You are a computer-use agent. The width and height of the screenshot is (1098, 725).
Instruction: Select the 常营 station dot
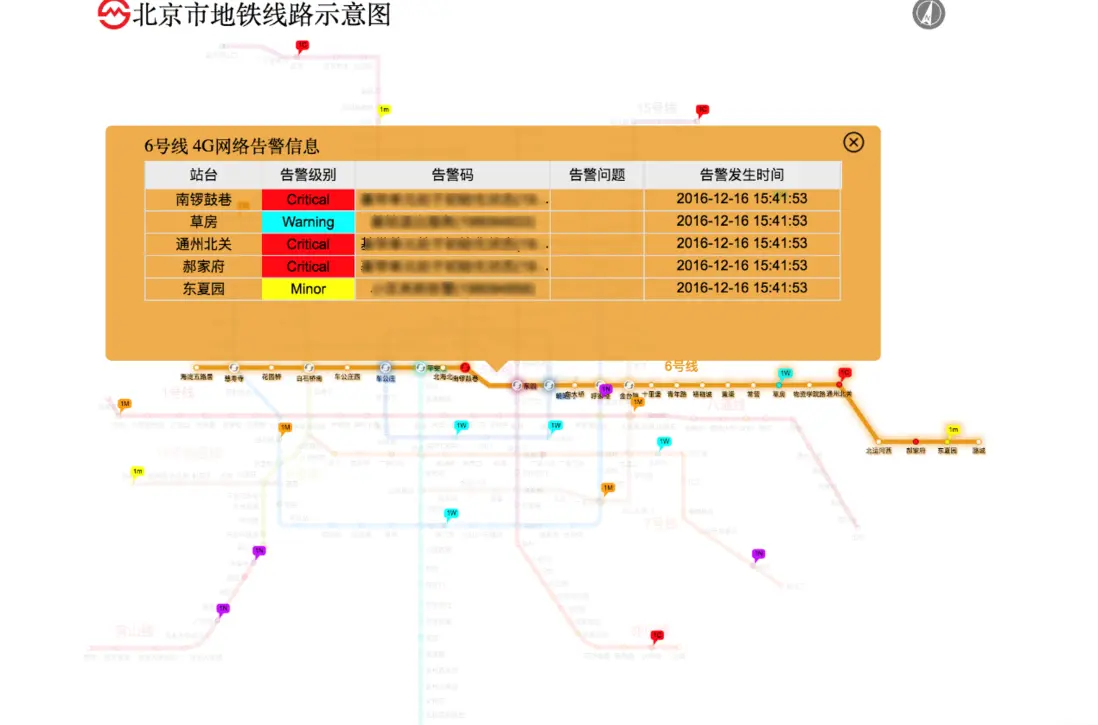point(753,385)
